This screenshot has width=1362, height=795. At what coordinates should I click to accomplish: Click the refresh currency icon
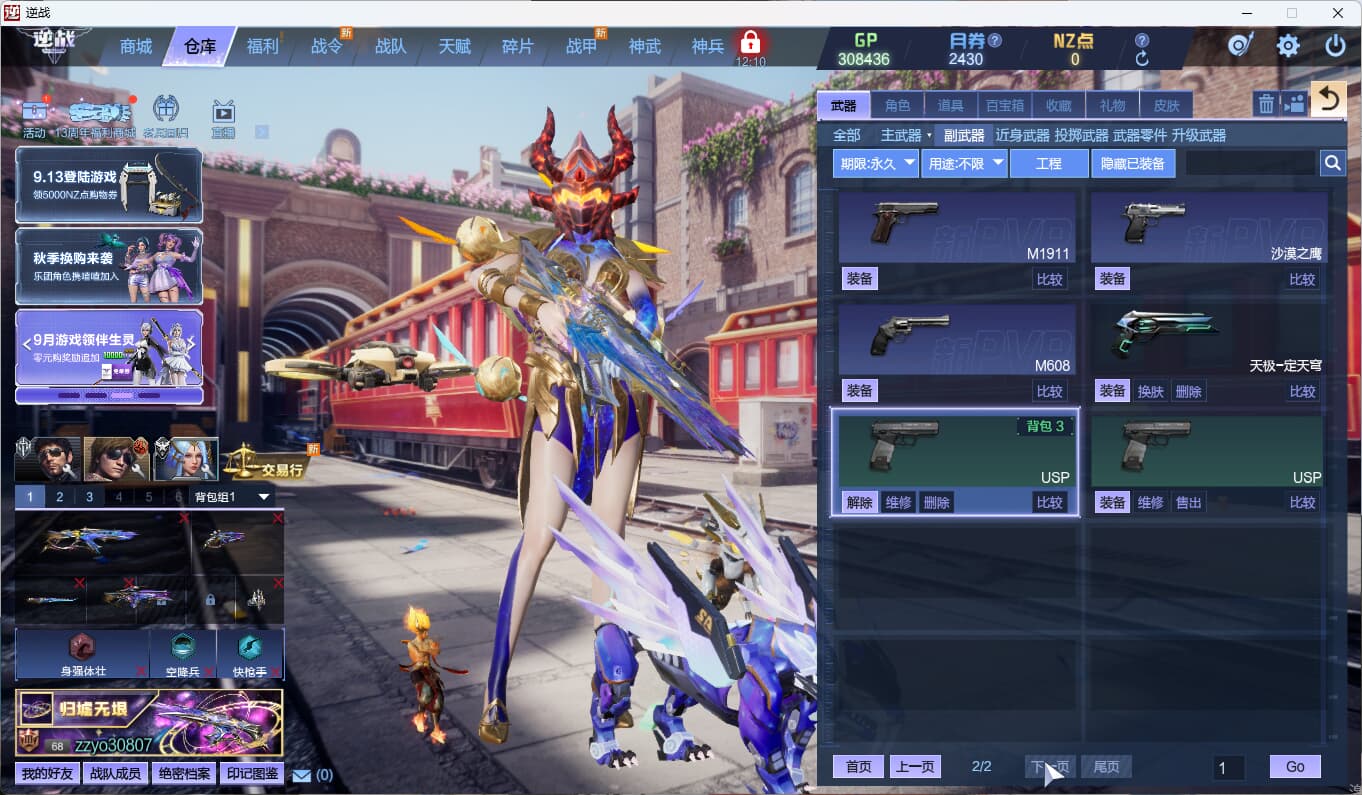1142,59
